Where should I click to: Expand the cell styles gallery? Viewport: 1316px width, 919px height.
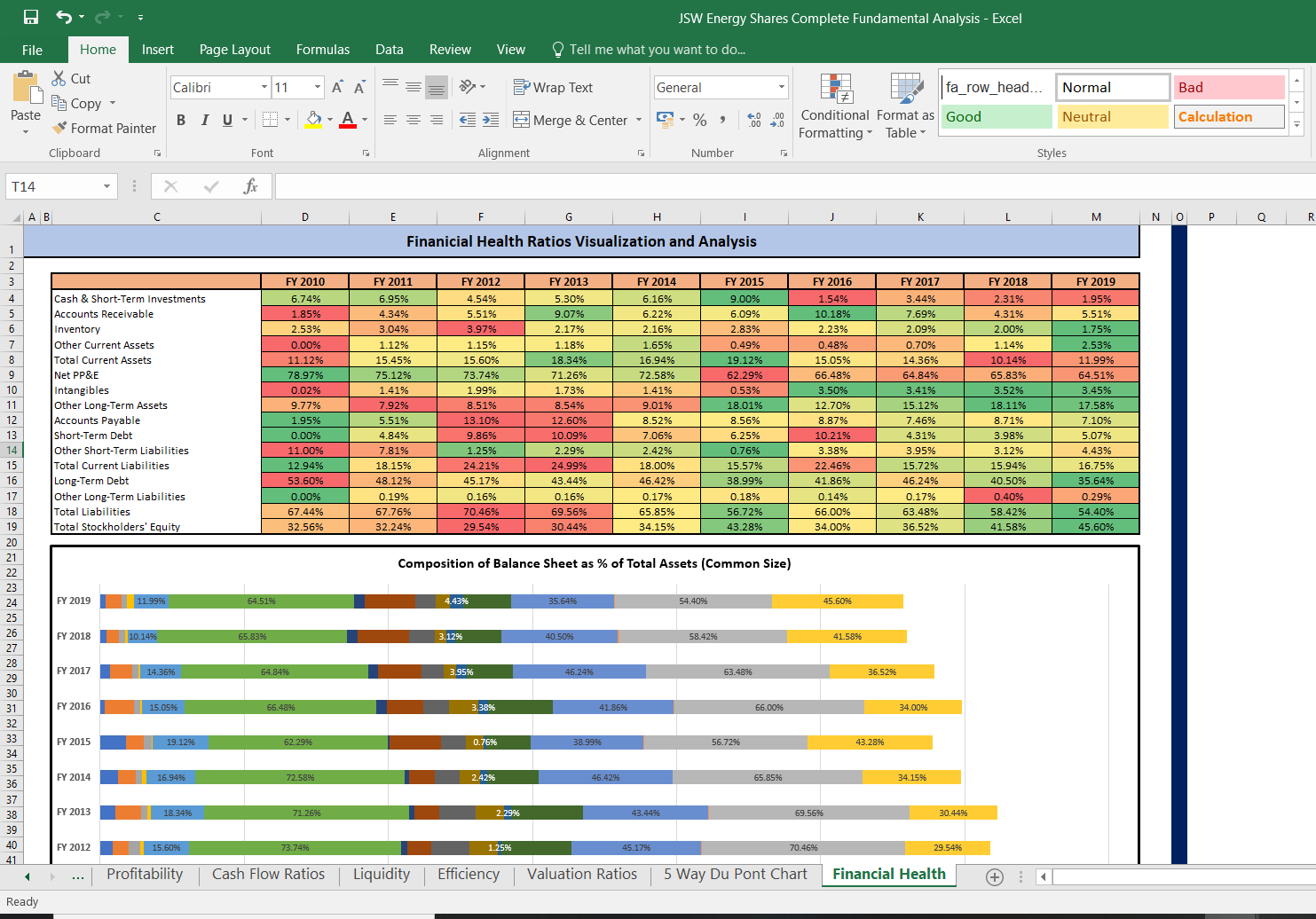[x=1296, y=124]
